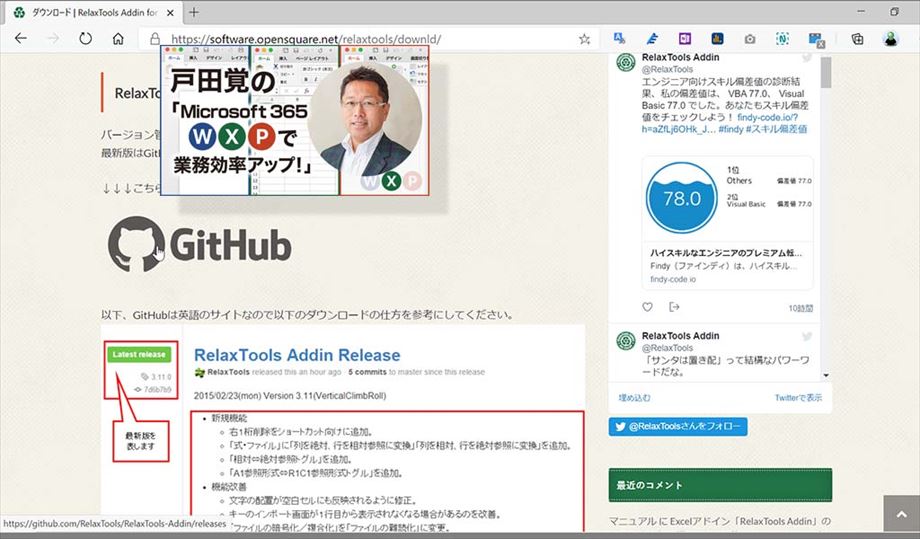Go to the browser home page
The width and height of the screenshot is (920, 539).
(x=119, y=39)
